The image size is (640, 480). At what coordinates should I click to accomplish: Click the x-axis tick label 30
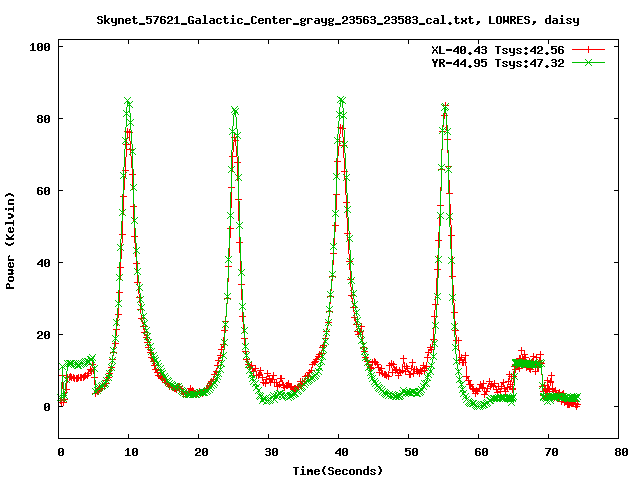(x=271, y=452)
